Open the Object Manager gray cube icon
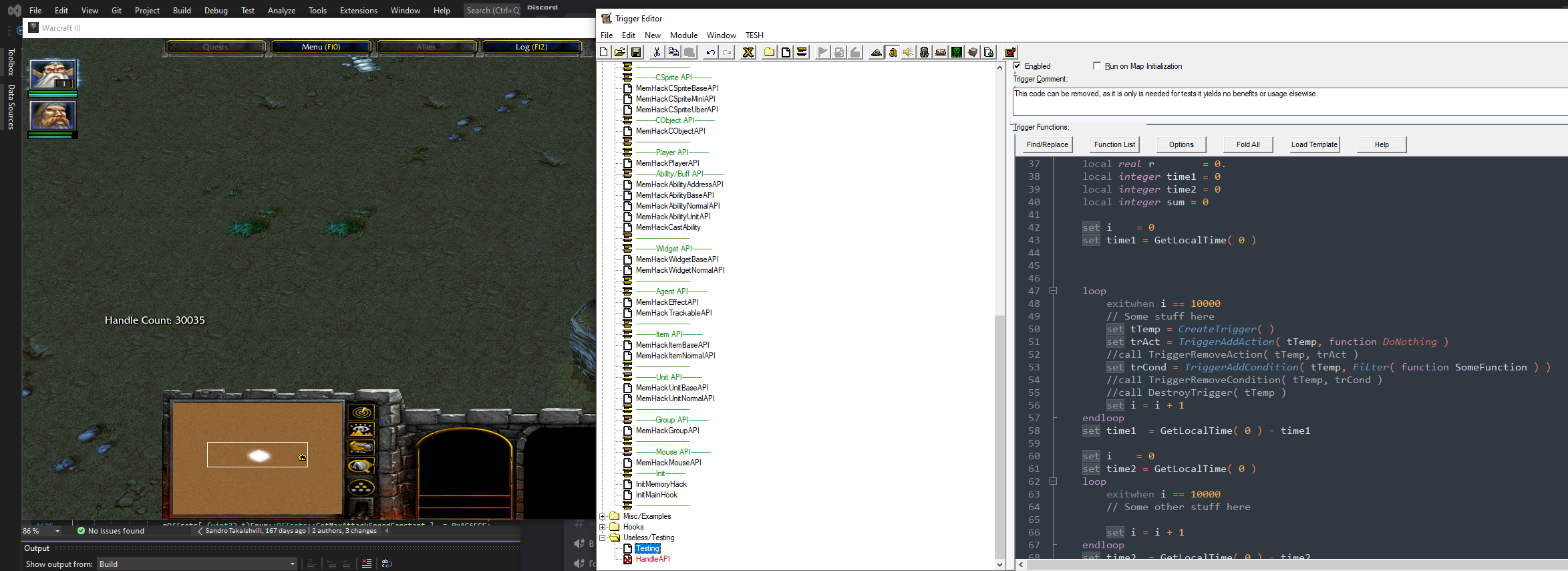The height and width of the screenshot is (571, 1568). point(973,52)
